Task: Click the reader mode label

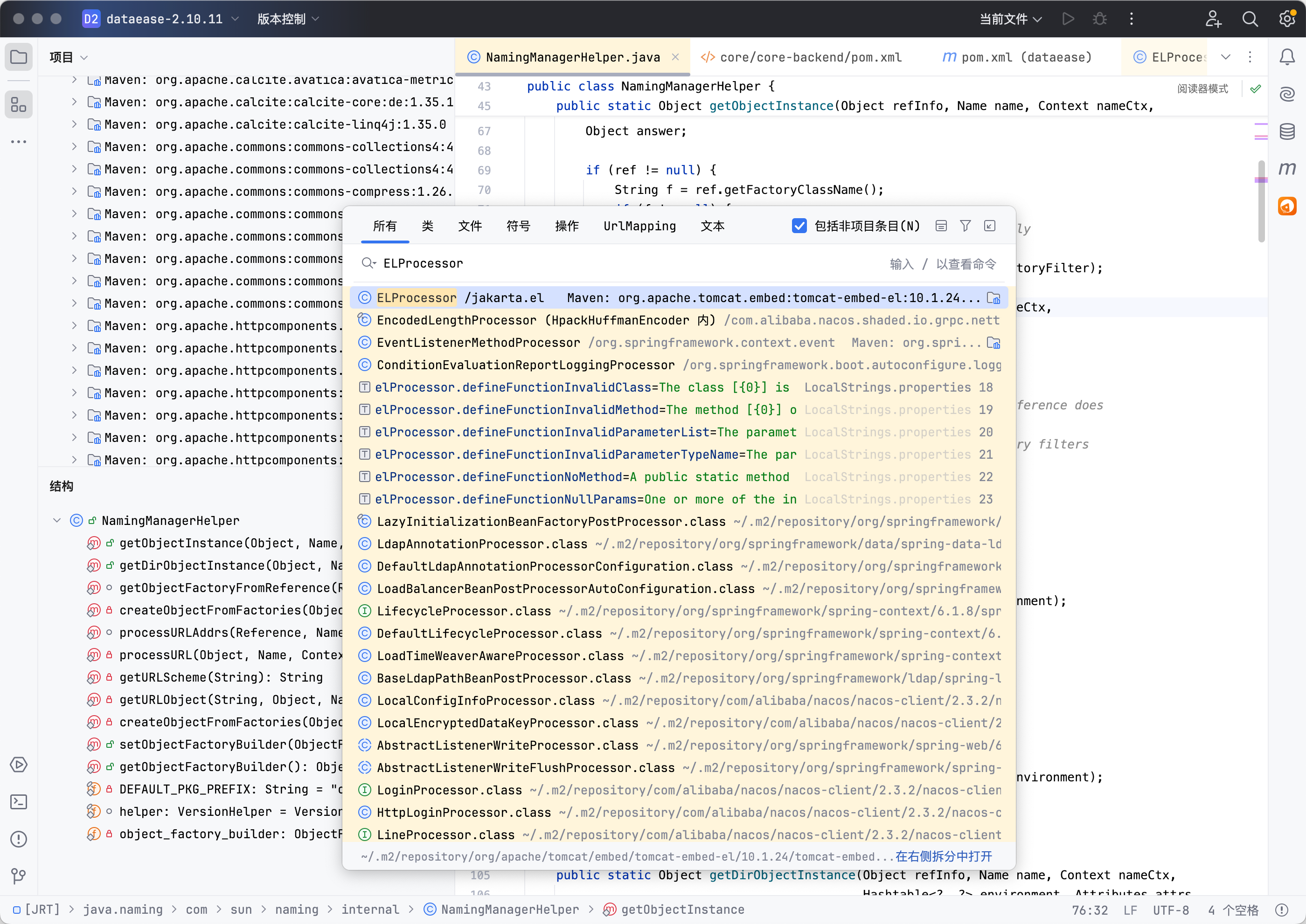Action: click(x=1202, y=89)
